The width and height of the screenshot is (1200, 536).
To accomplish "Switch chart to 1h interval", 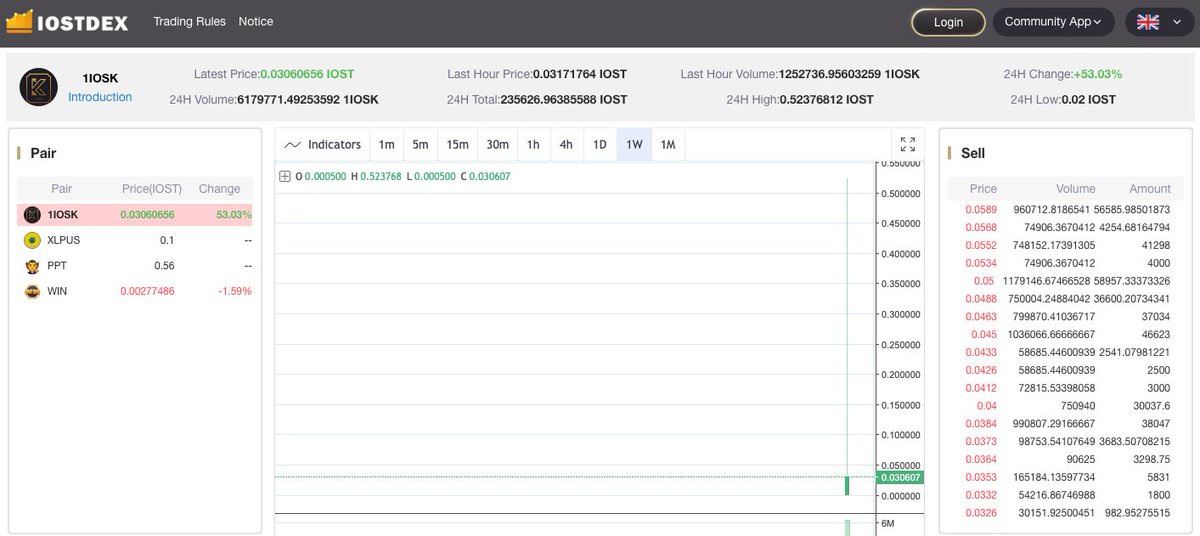I will [533, 145].
